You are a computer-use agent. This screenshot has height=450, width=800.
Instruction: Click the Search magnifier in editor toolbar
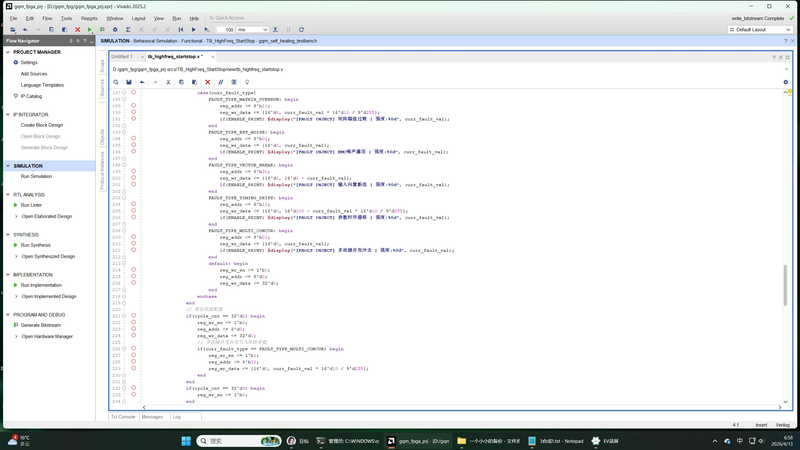point(116,82)
